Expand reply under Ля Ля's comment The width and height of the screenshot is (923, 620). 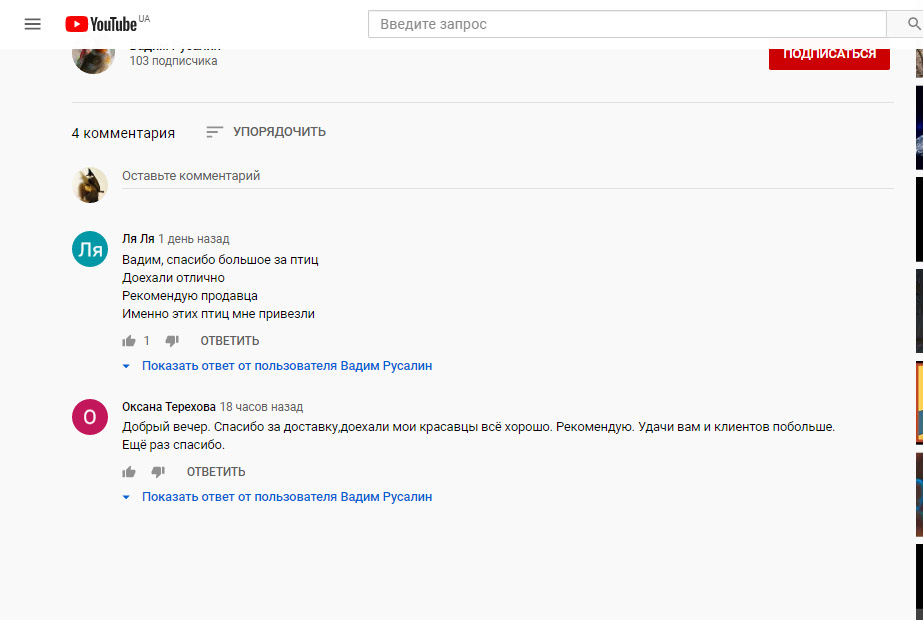[x=286, y=366]
